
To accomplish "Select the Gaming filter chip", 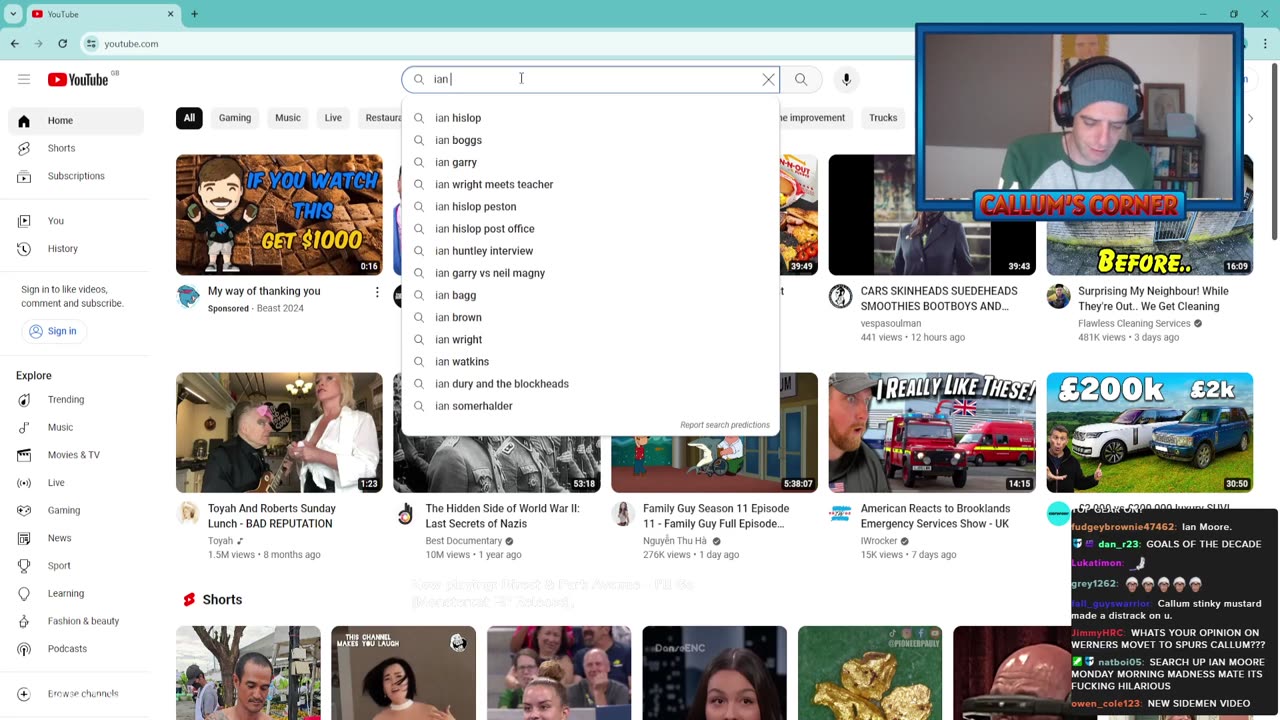I will pos(235,118).
